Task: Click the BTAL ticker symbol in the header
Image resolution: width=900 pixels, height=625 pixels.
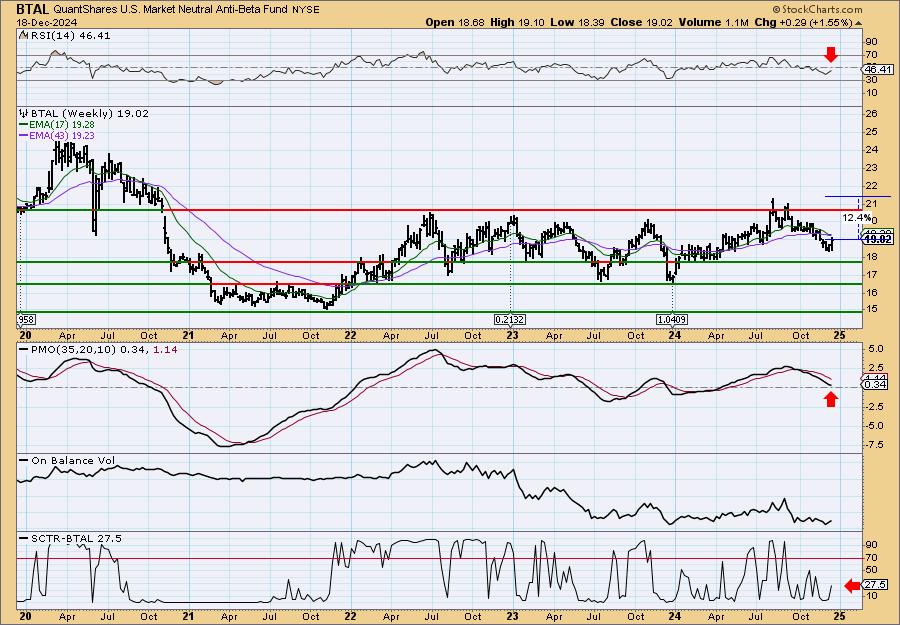Action: tap(33, 9)
